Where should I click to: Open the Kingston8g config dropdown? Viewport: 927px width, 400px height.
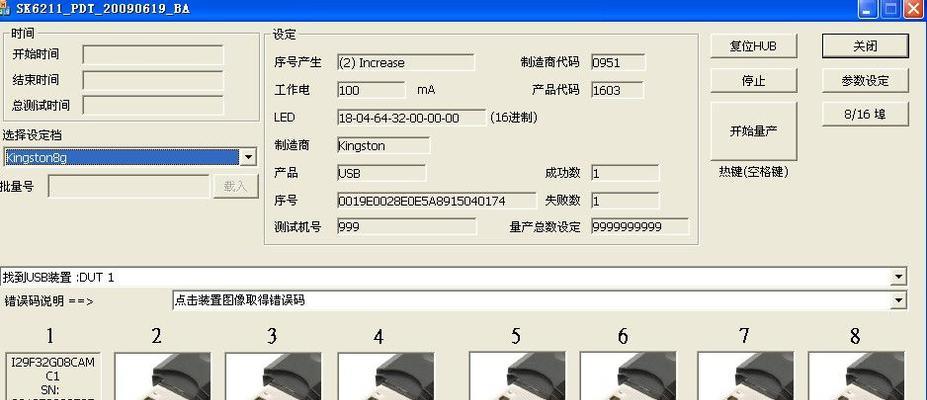pyautogui.click(x=248, y=157)
